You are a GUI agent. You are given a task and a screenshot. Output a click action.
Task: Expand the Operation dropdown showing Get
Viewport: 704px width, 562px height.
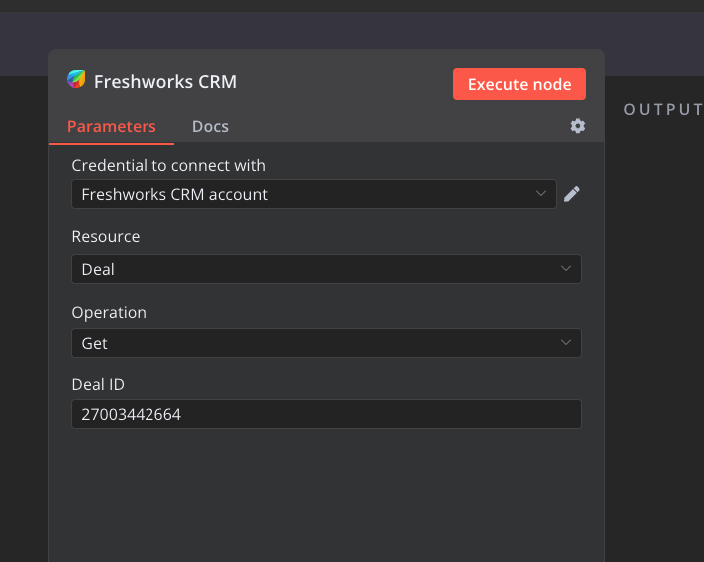click(326, 343)
